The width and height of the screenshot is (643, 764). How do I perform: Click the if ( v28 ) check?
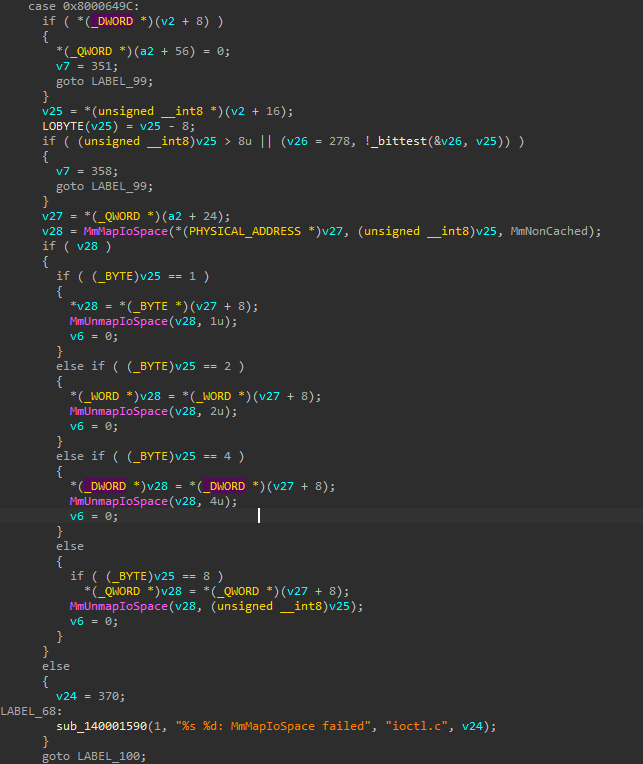pos(76,247)
